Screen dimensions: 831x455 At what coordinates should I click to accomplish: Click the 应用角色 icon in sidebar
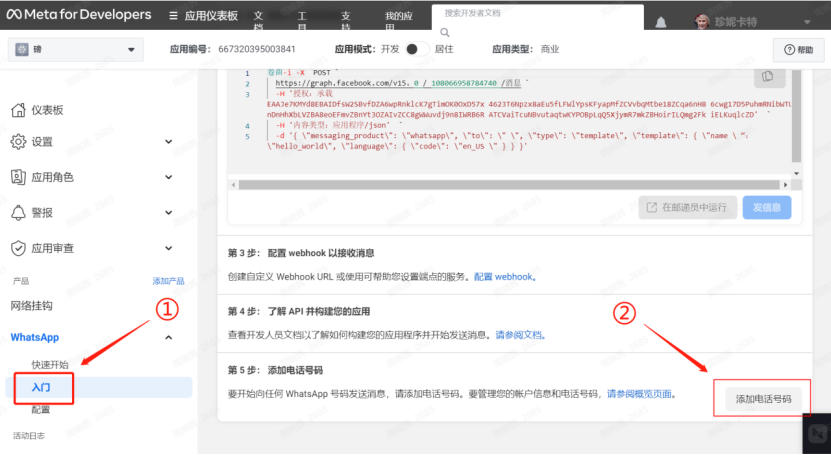point(18,177)
